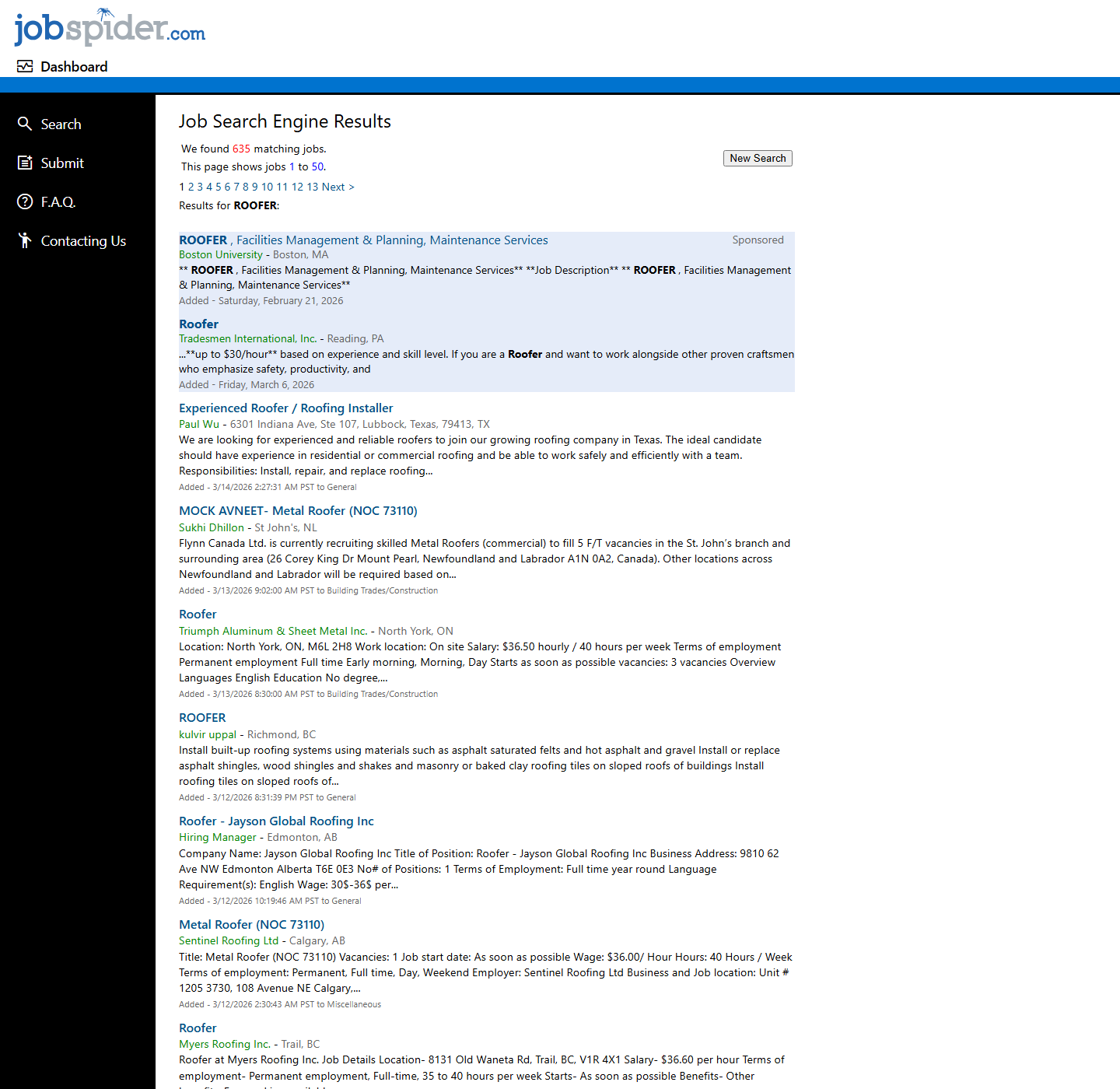Click the jobspider.com logo

pos(110,28)
